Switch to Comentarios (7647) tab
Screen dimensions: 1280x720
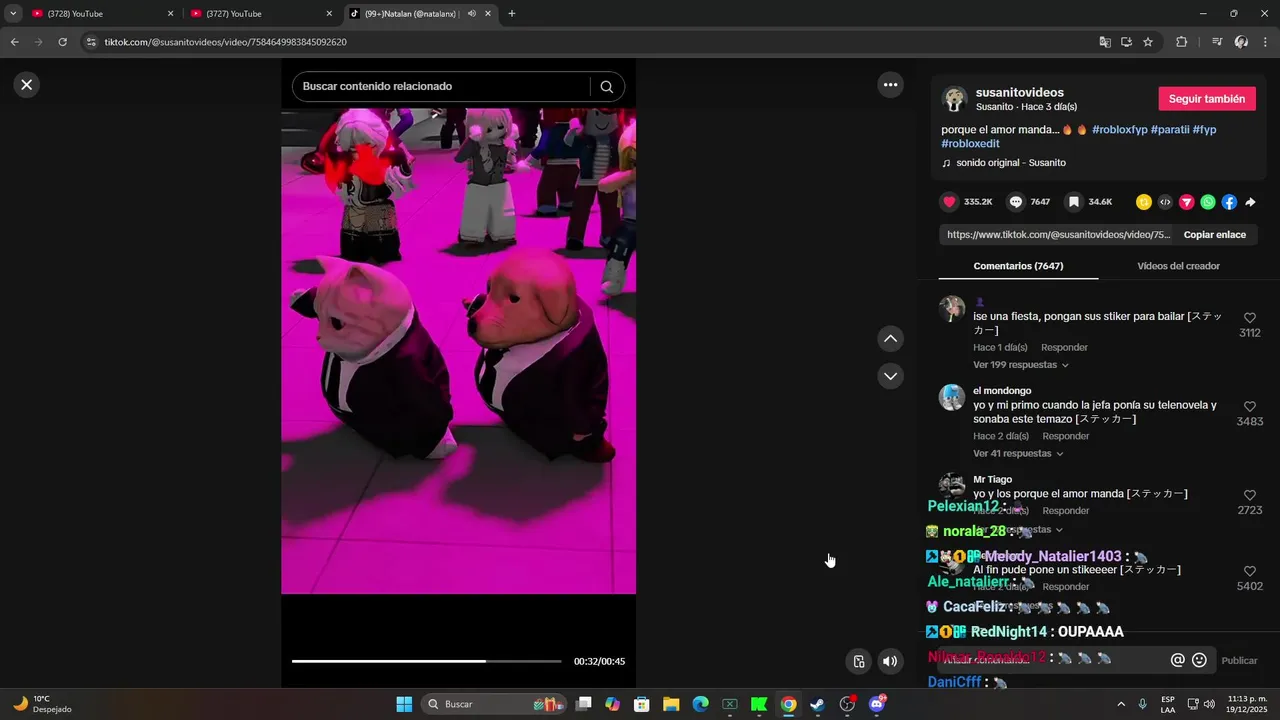(x=1018, y=266)
